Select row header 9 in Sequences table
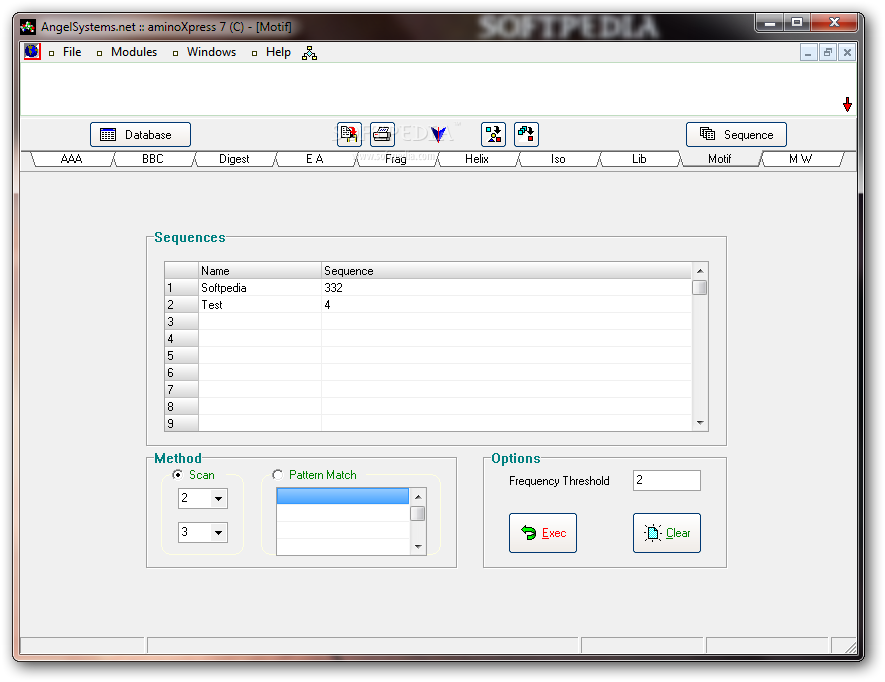Viewport: 885px width, 682px height. (x=181, y=423)
